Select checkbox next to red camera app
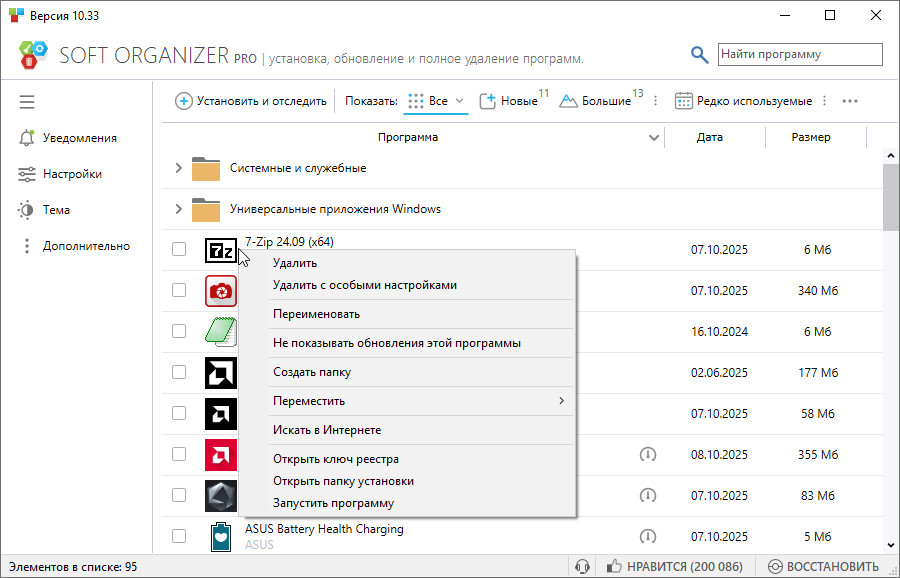 [x=179, y=290]
